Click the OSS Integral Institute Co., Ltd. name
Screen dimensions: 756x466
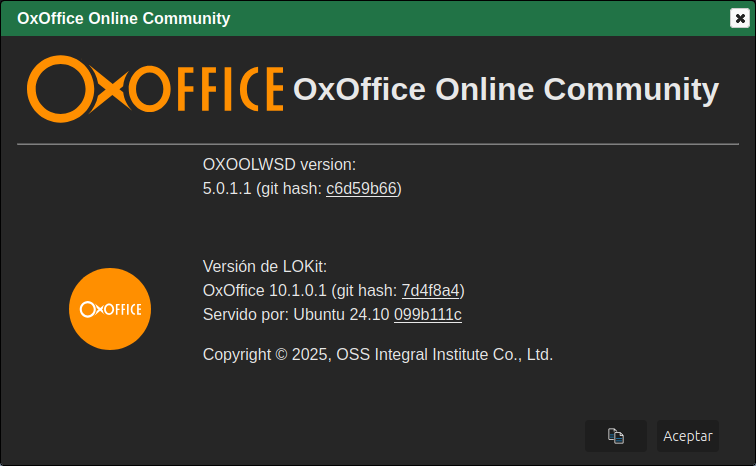pyautogui.click(x=444, y=354)
